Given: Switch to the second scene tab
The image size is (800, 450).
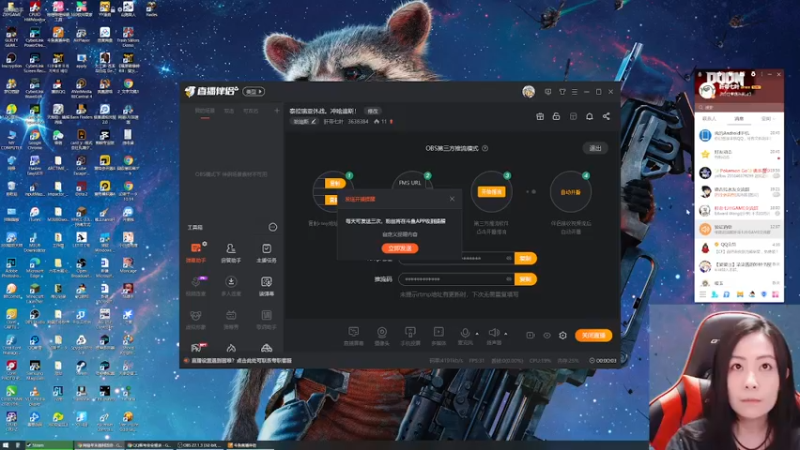Looking at the screenshot, I should 229,111.
